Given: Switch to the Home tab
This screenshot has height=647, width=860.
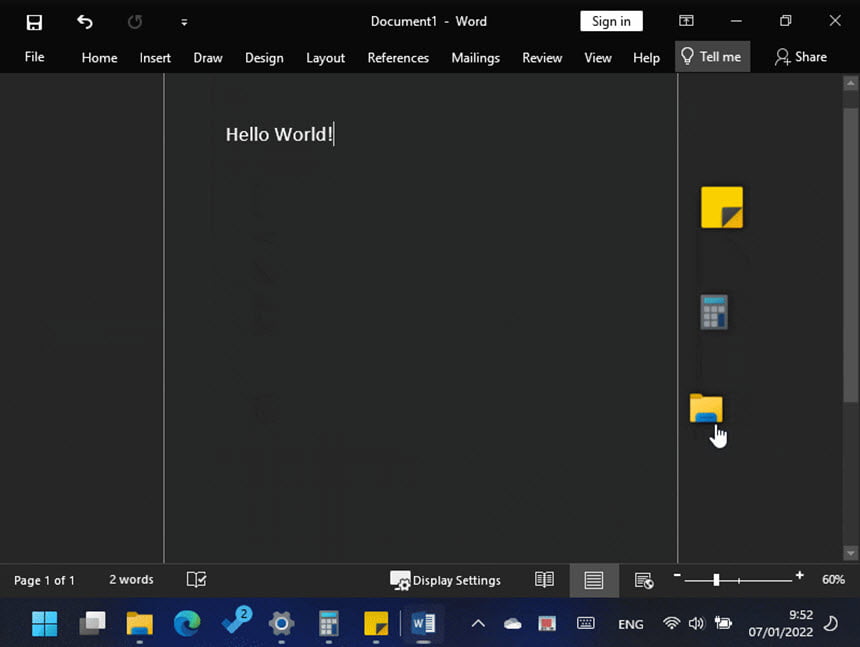Looking at the screenshot, I should 99,58.
